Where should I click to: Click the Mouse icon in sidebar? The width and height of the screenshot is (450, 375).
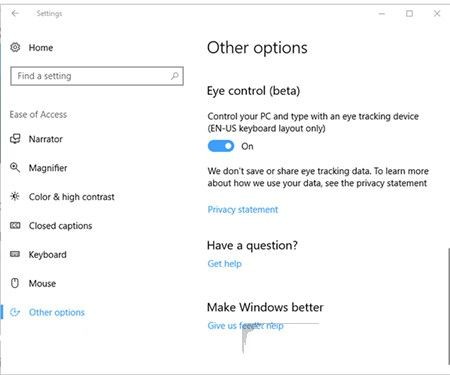tap(15, 283)
